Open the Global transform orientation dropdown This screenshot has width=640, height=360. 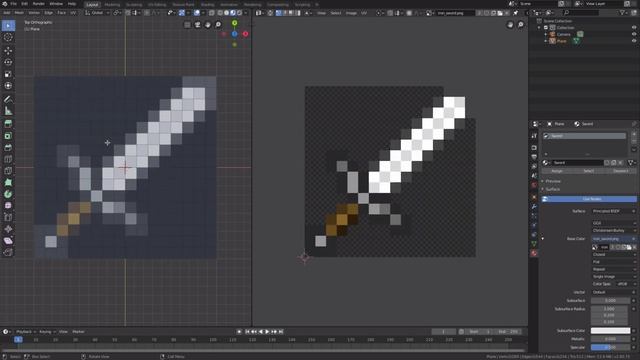point(97,13)
